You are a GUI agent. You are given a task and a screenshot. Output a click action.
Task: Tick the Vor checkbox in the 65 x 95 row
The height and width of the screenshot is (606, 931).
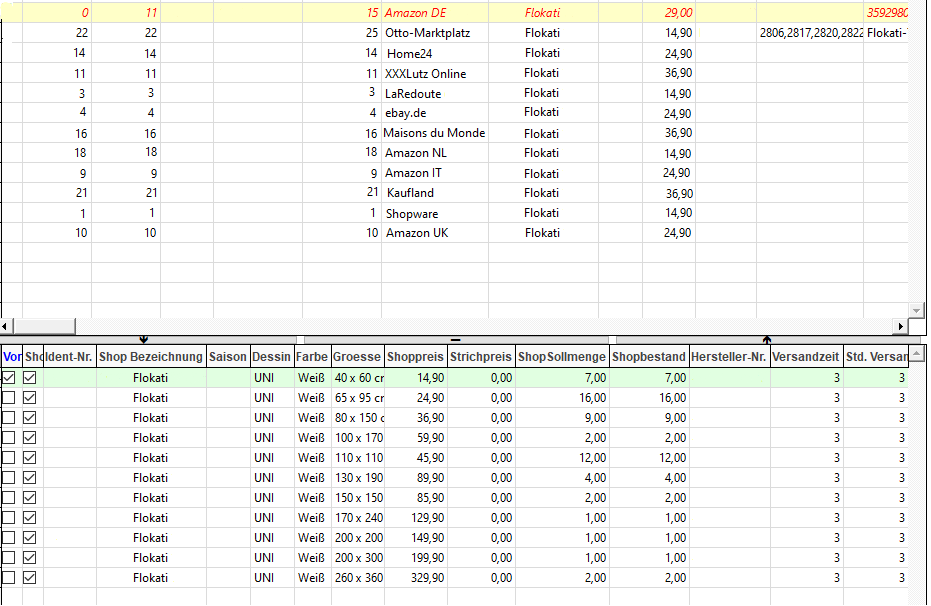(9, 398)
